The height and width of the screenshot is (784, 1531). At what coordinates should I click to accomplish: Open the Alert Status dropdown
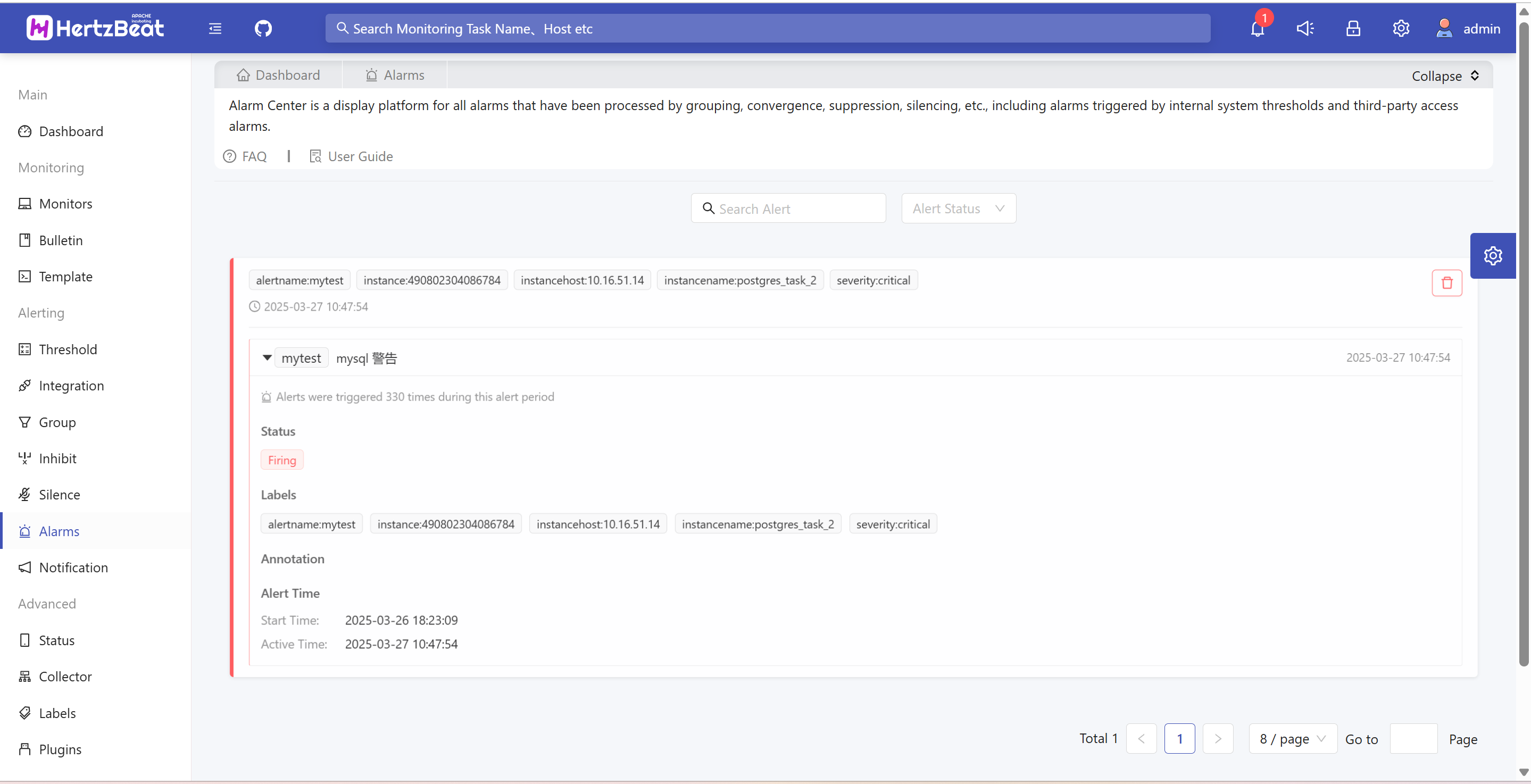click(x=958, y=208)
